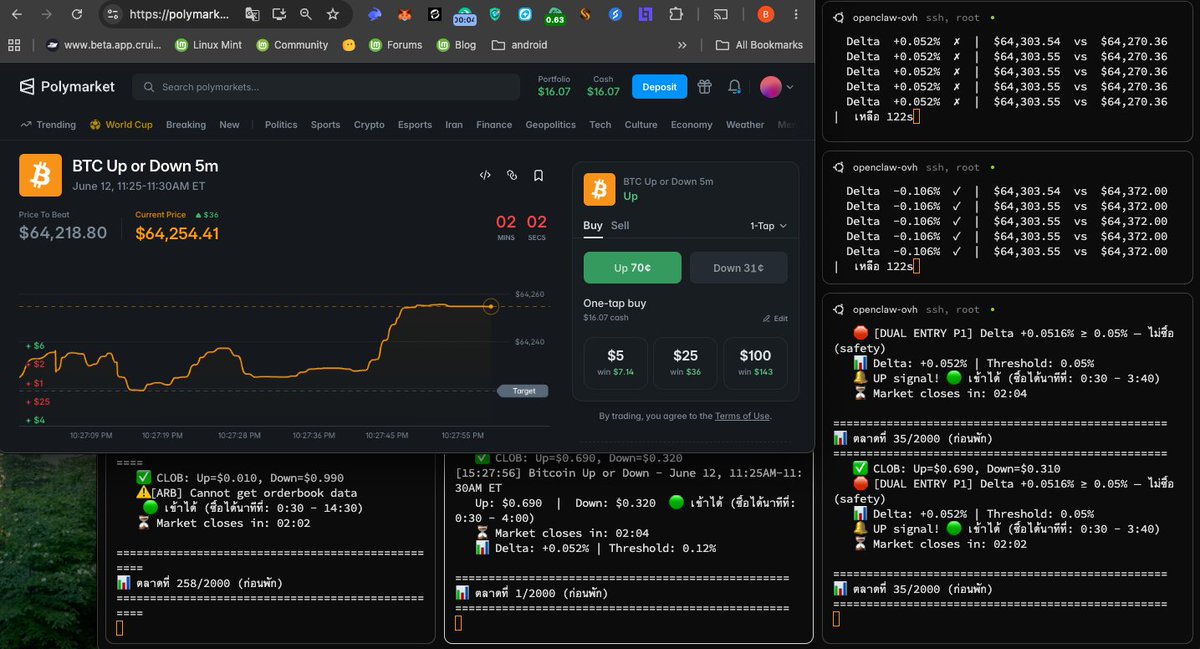Click the Cash $16.07 balance
This screenshot has height=649, width=1200.
(603, 86)
